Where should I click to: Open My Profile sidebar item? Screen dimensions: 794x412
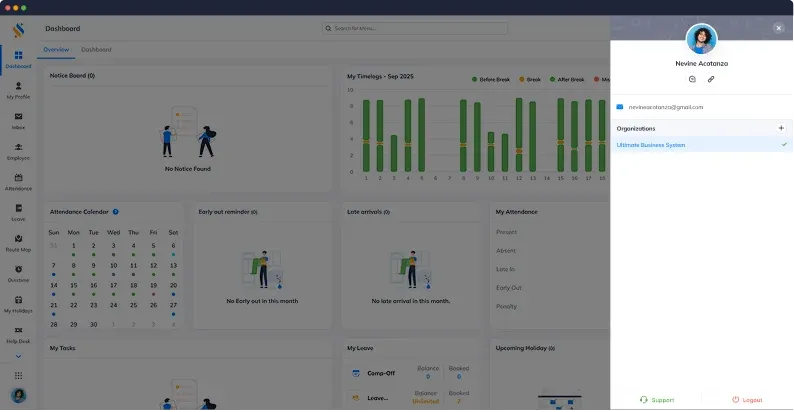(x=18, y=90)
